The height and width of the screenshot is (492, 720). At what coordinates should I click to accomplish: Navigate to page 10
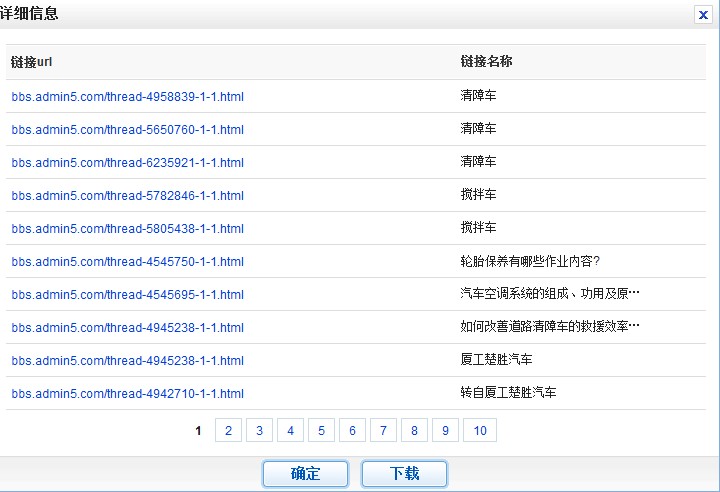pos(480,430)
